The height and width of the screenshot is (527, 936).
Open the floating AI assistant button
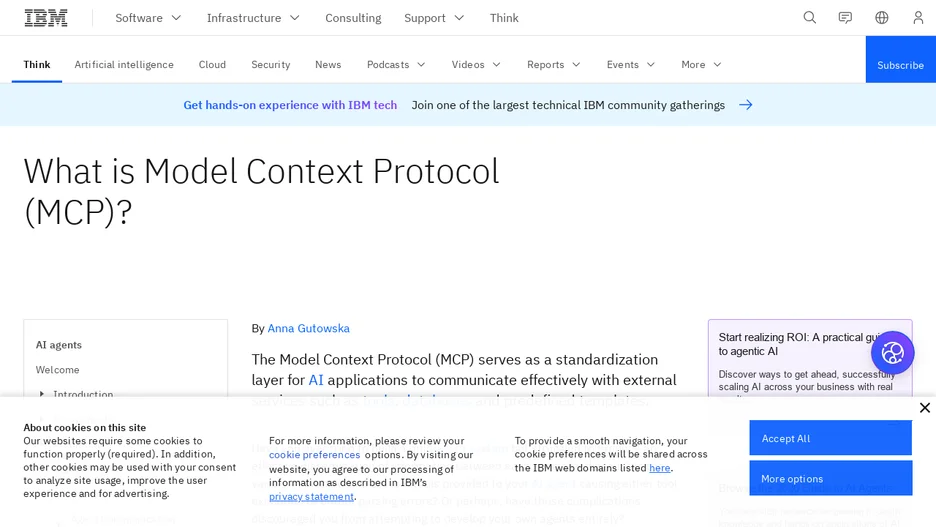892,353
